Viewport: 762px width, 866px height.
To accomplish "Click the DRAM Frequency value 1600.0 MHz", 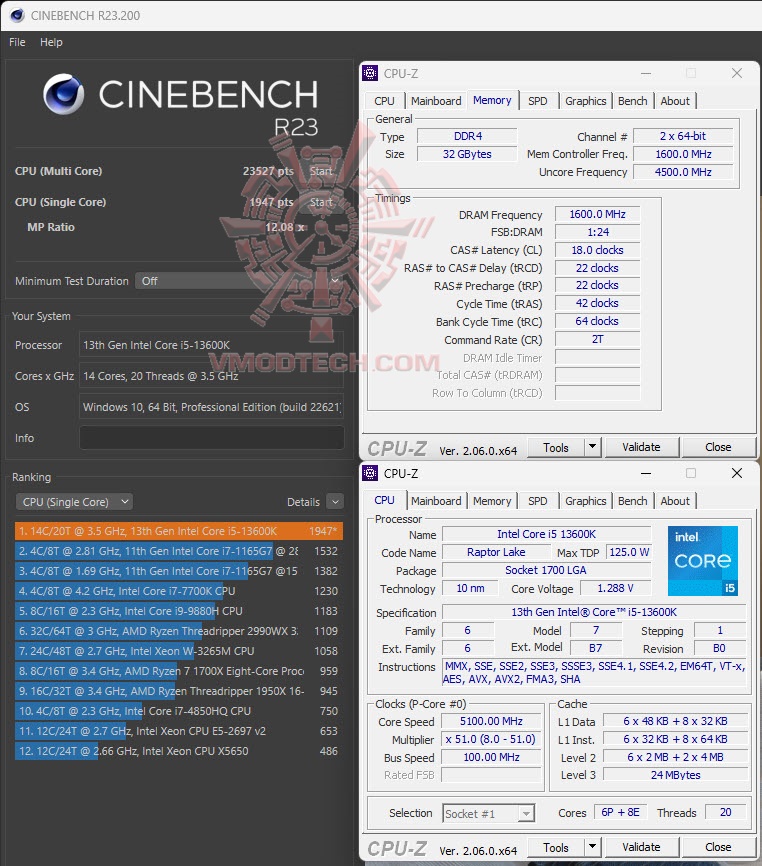I will 597,214.
